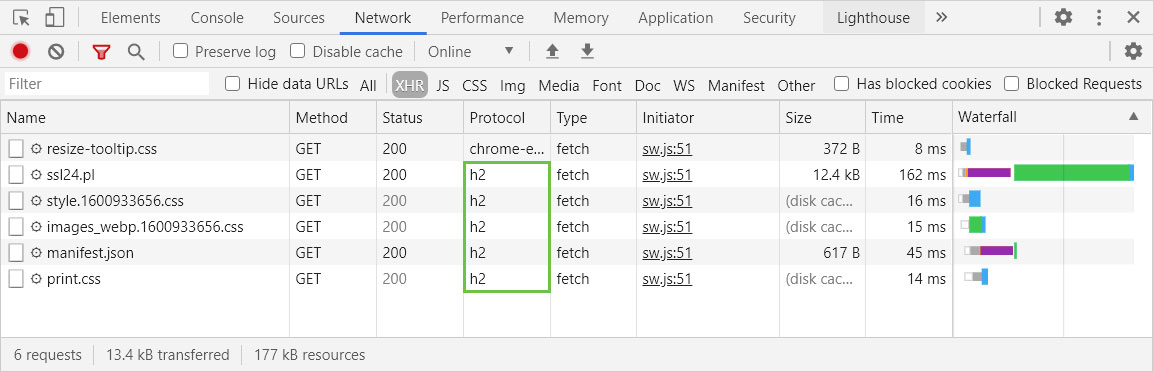Filter requests by Doc
This screenshot has height=372, width=1153.
(x=648, y=85)
